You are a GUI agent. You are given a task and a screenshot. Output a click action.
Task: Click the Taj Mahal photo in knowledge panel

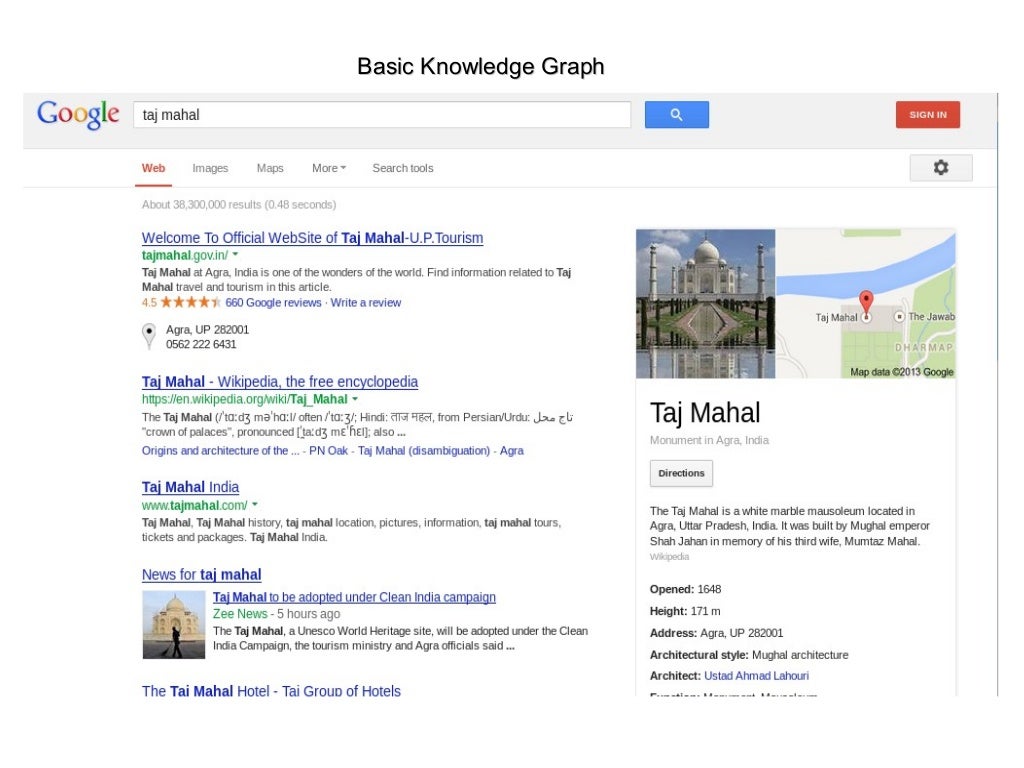click(705, 304)
